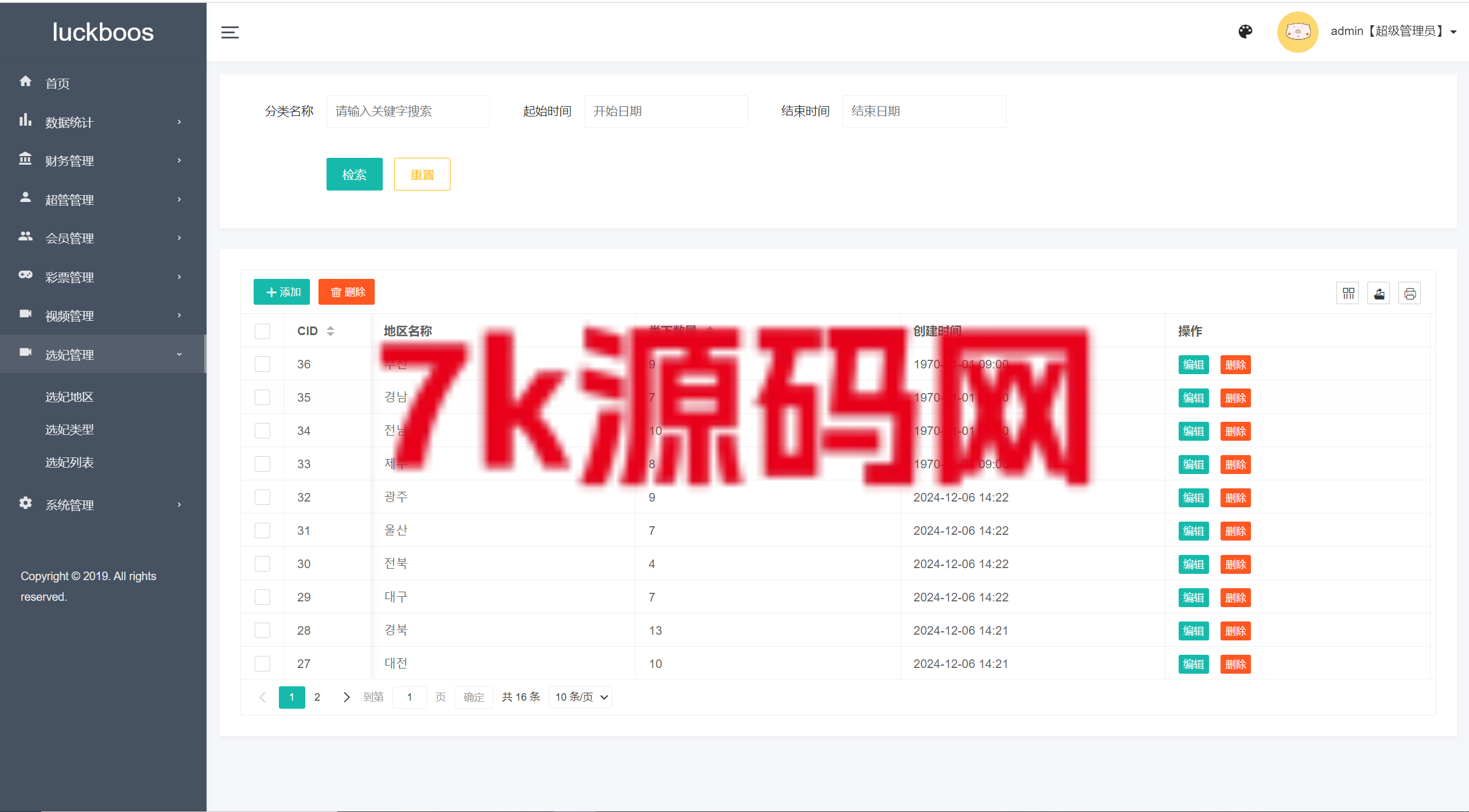Go to previous page arrow in pagination
This screenshot has width=1469, height=812.
point(263,697)
